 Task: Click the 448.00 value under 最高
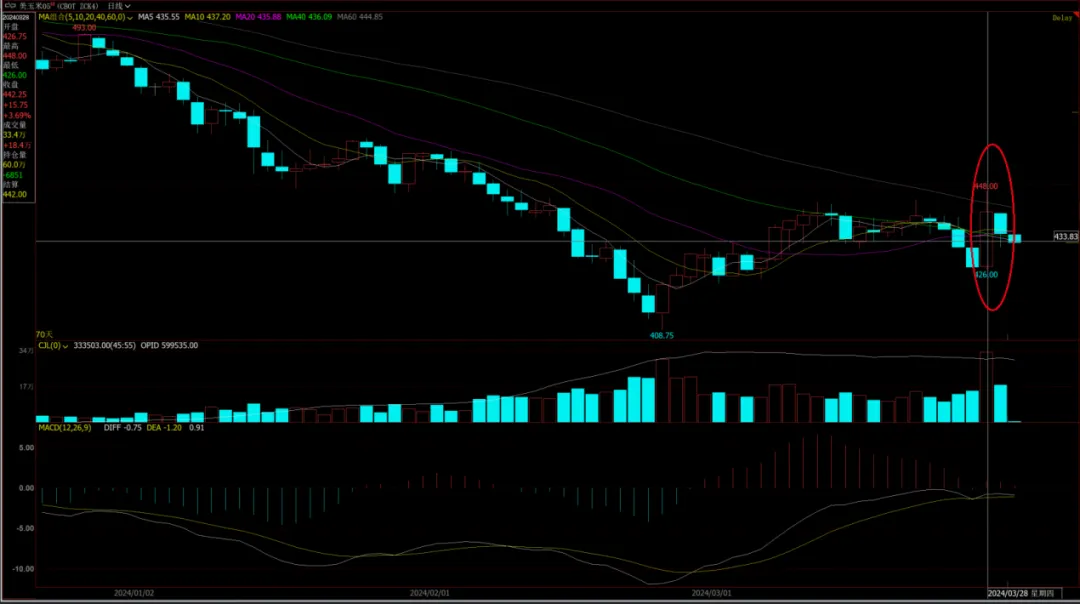pos(14,56)
